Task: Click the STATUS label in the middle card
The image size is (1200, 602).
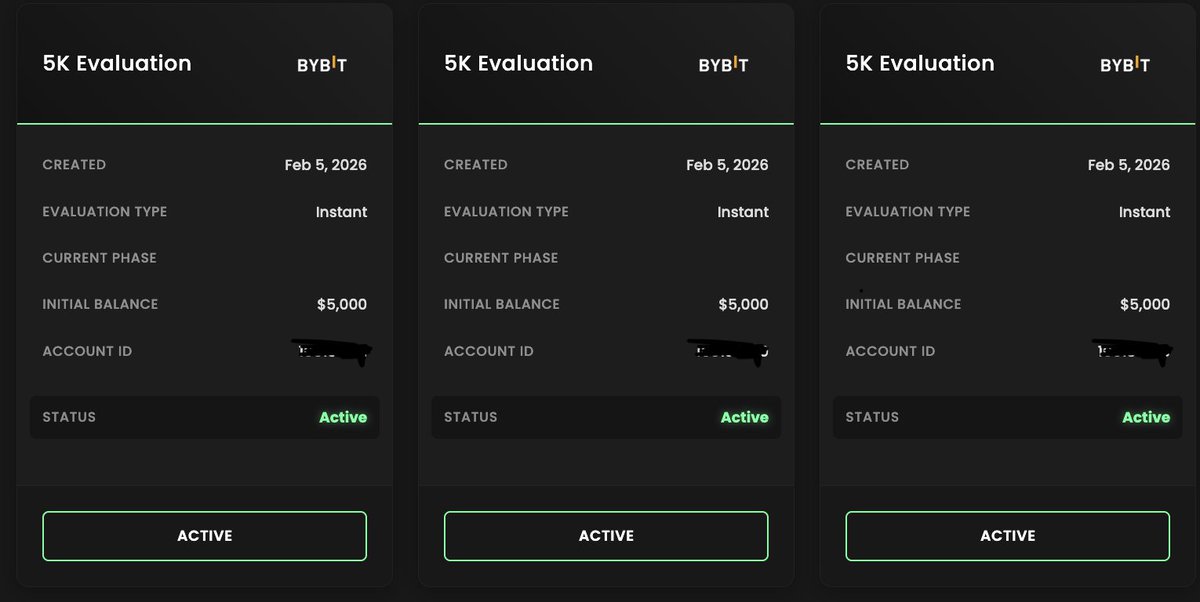Action: [470, 417]
